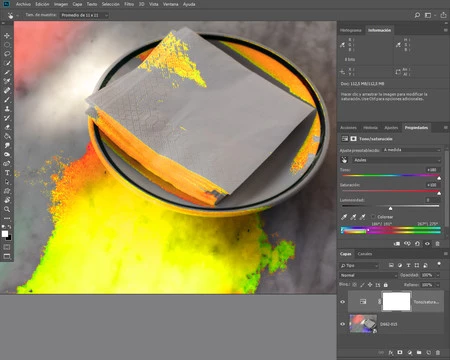Open Relleno value dropdown arrow
This screenshot has height=360, width=450.
click(x=438, y=285)
